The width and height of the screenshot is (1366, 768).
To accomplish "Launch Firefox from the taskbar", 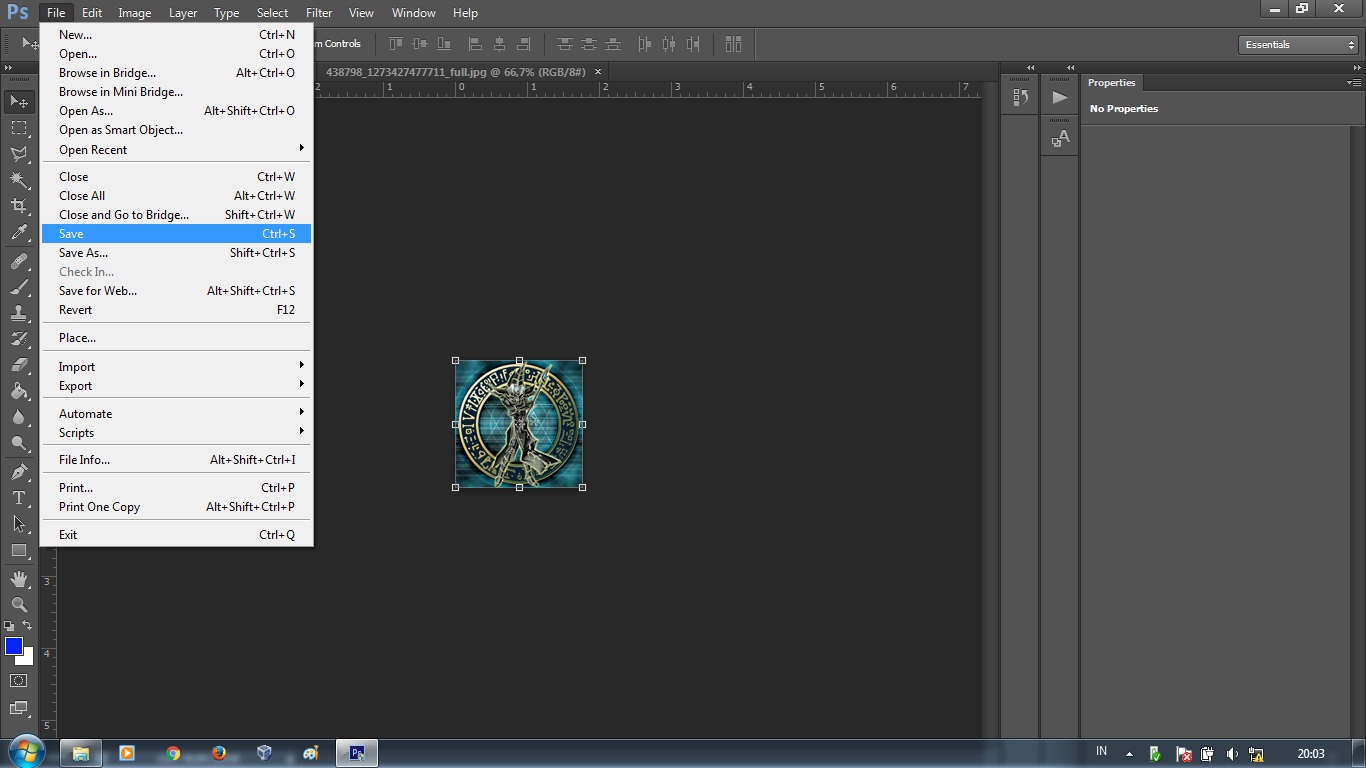I will pyautogui.click(x=219, y=753).
